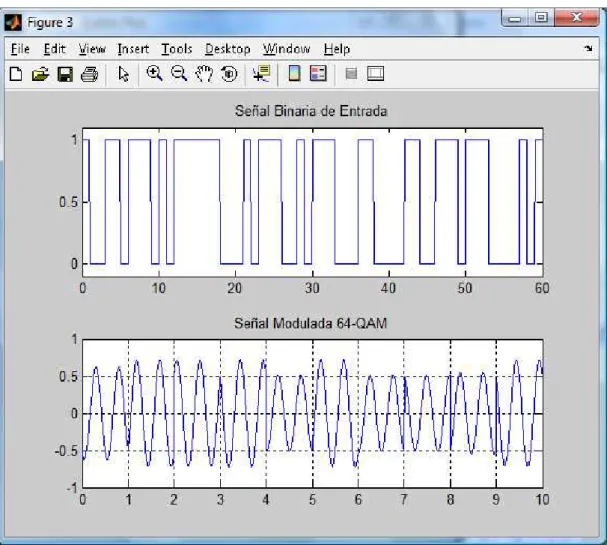Screen dimensions: 607x545
Task: Click x-axis label 60 on the top plot
Action: tap(542, 288)
